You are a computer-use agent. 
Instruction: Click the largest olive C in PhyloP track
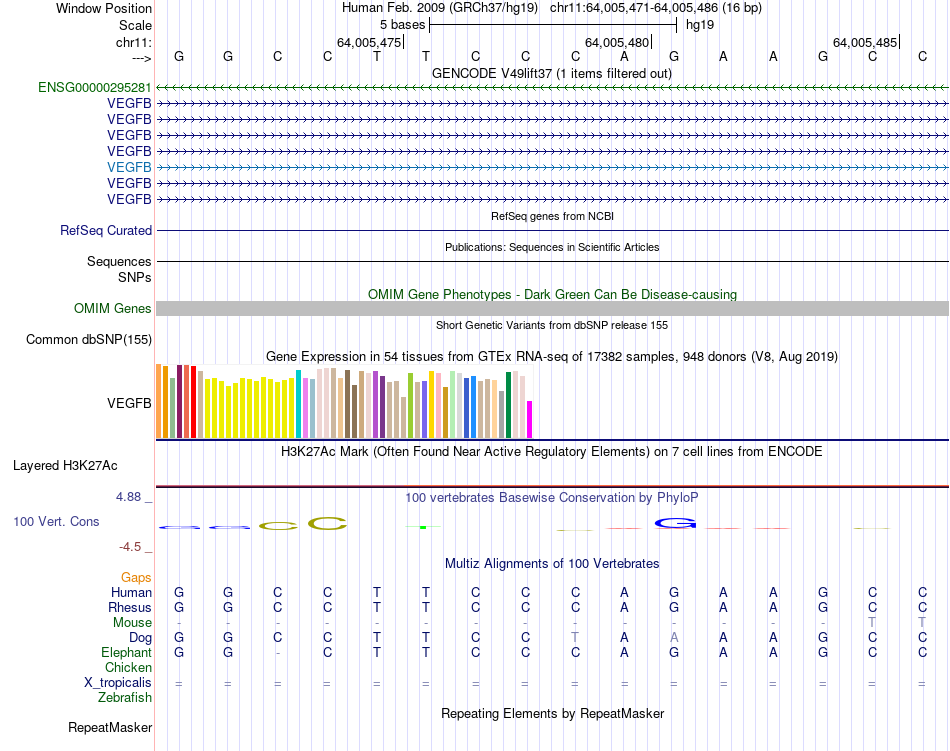pos(327,524)
